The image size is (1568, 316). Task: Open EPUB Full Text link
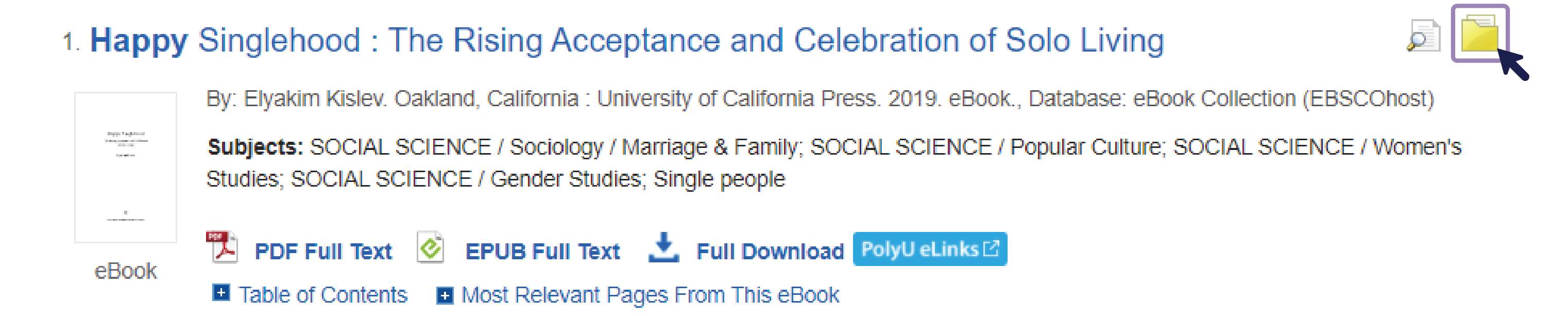(542, 251)
